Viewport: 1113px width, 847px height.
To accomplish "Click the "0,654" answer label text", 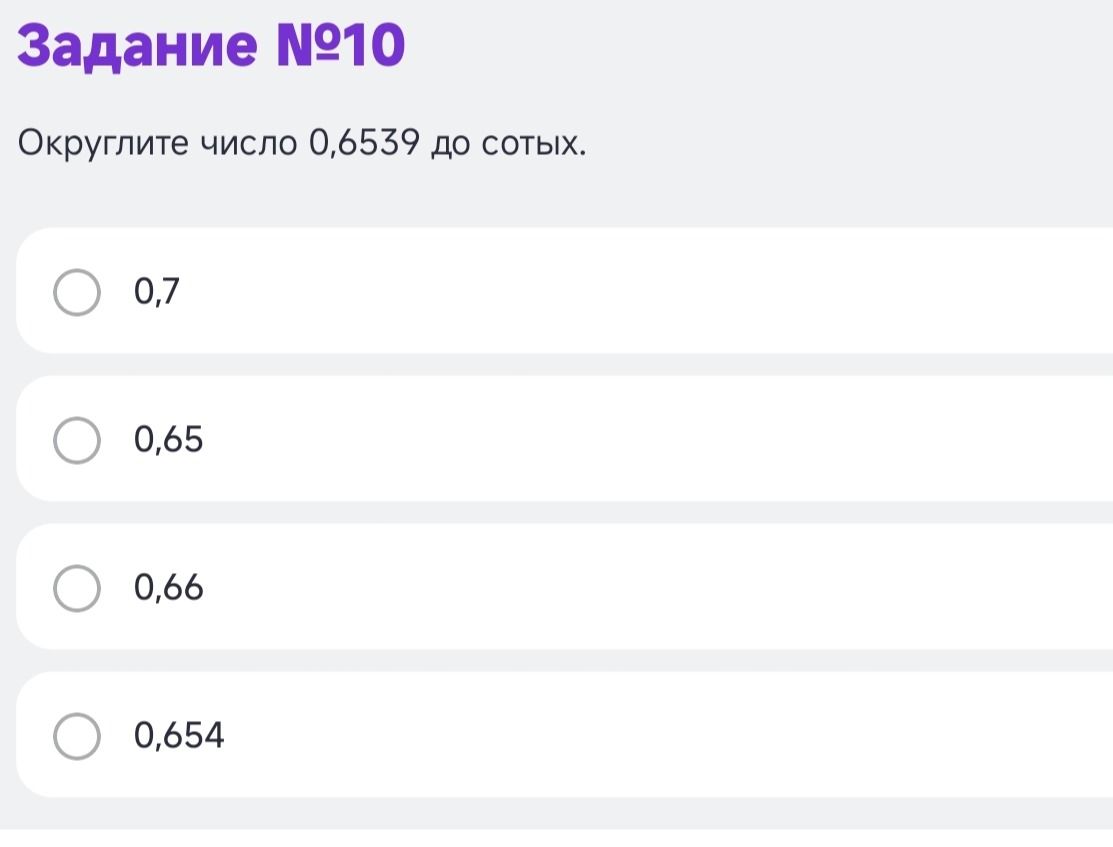I will click(179, 736).
